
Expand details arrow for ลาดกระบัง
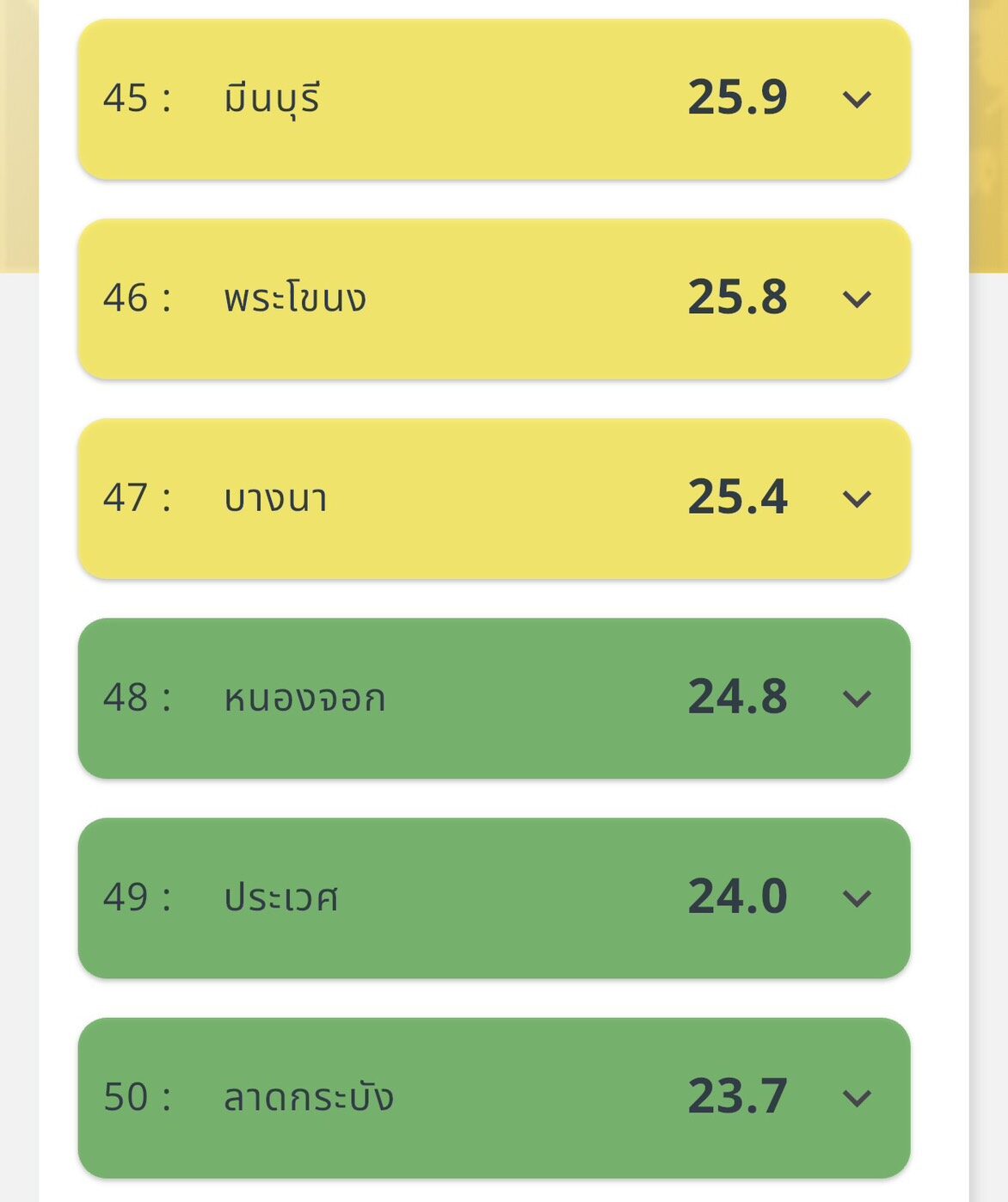[x=857, y=1098]
